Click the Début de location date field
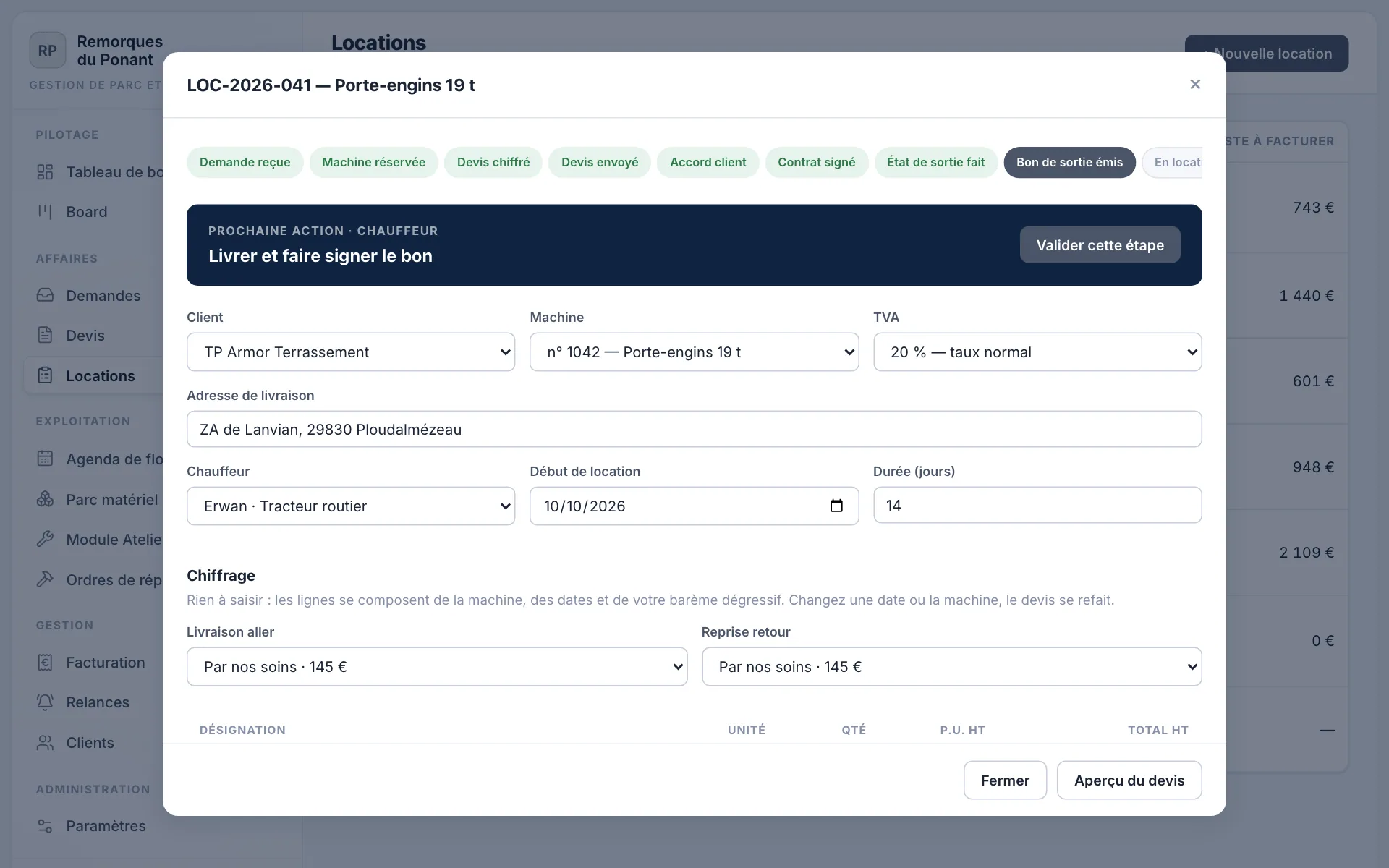 point(694,506)
